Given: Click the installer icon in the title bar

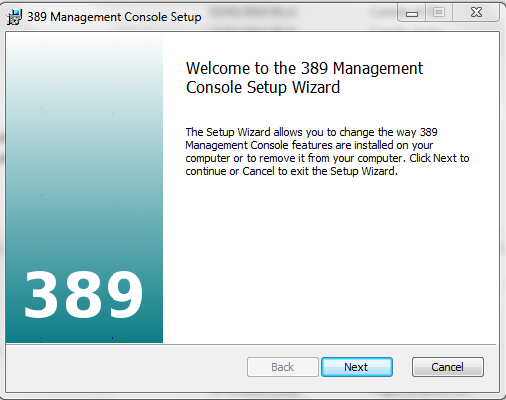Looking at the screenshot, I should pyautogui.click(x=14, y=17).
